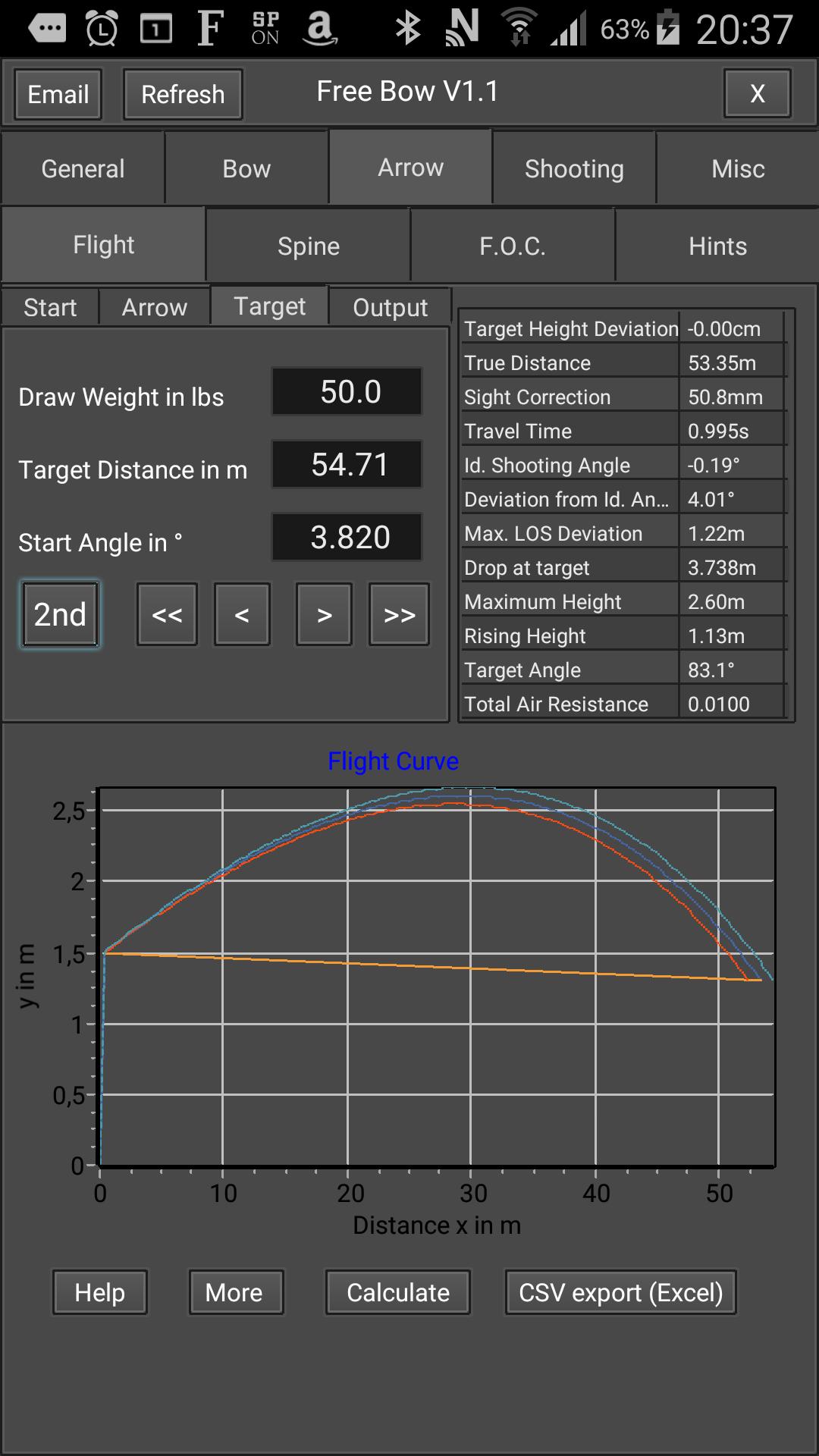Open the F.O.C. sub-tab
819x1456 pixels.
click(513, 246)
